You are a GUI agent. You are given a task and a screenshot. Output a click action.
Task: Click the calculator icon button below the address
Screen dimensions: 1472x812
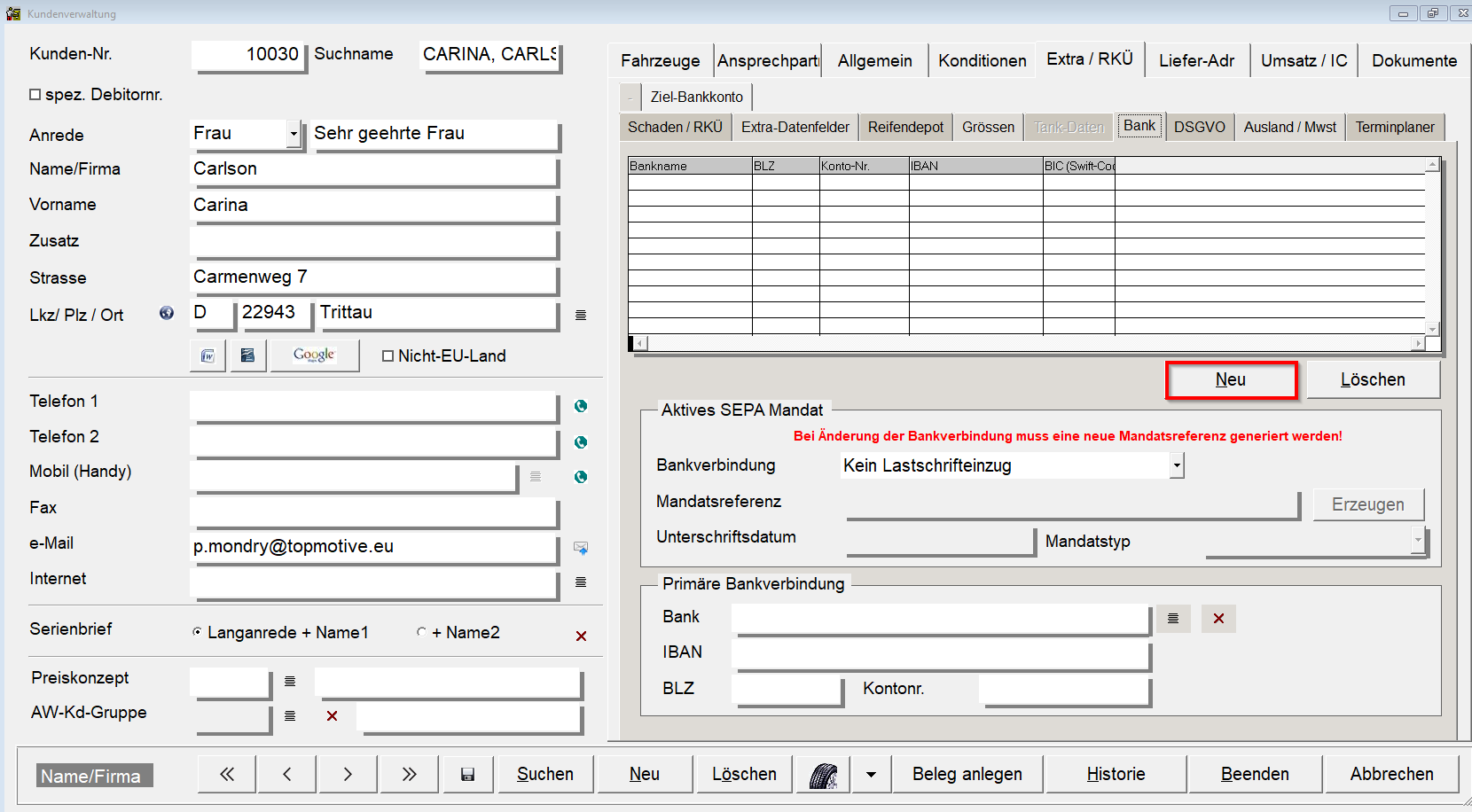[x=248, y=355]
